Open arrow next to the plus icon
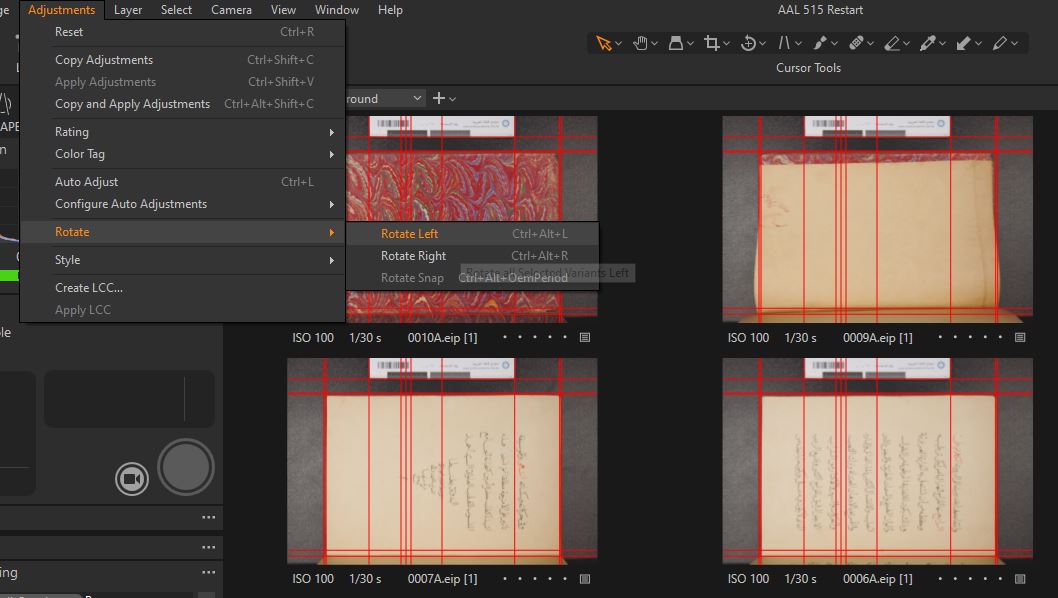 coord(453,99)
